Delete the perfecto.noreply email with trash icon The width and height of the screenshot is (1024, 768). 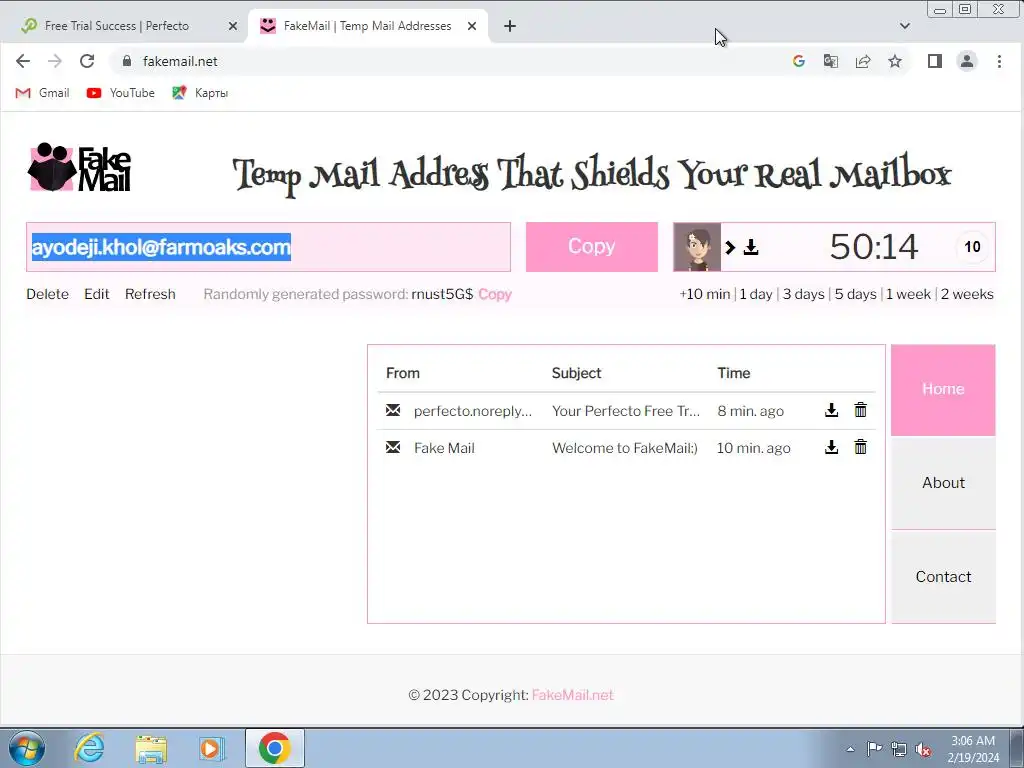[860, 409]
